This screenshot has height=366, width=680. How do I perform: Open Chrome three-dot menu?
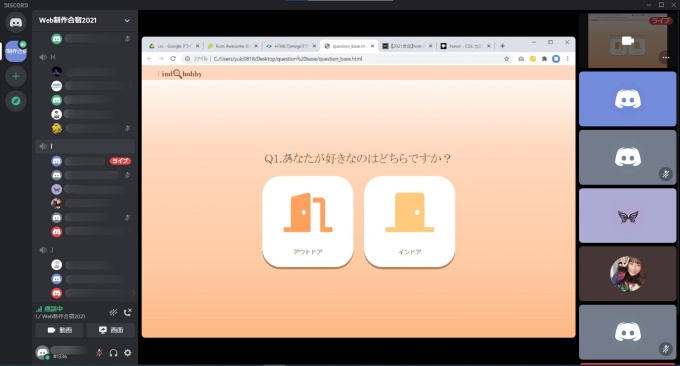[567, 59]
